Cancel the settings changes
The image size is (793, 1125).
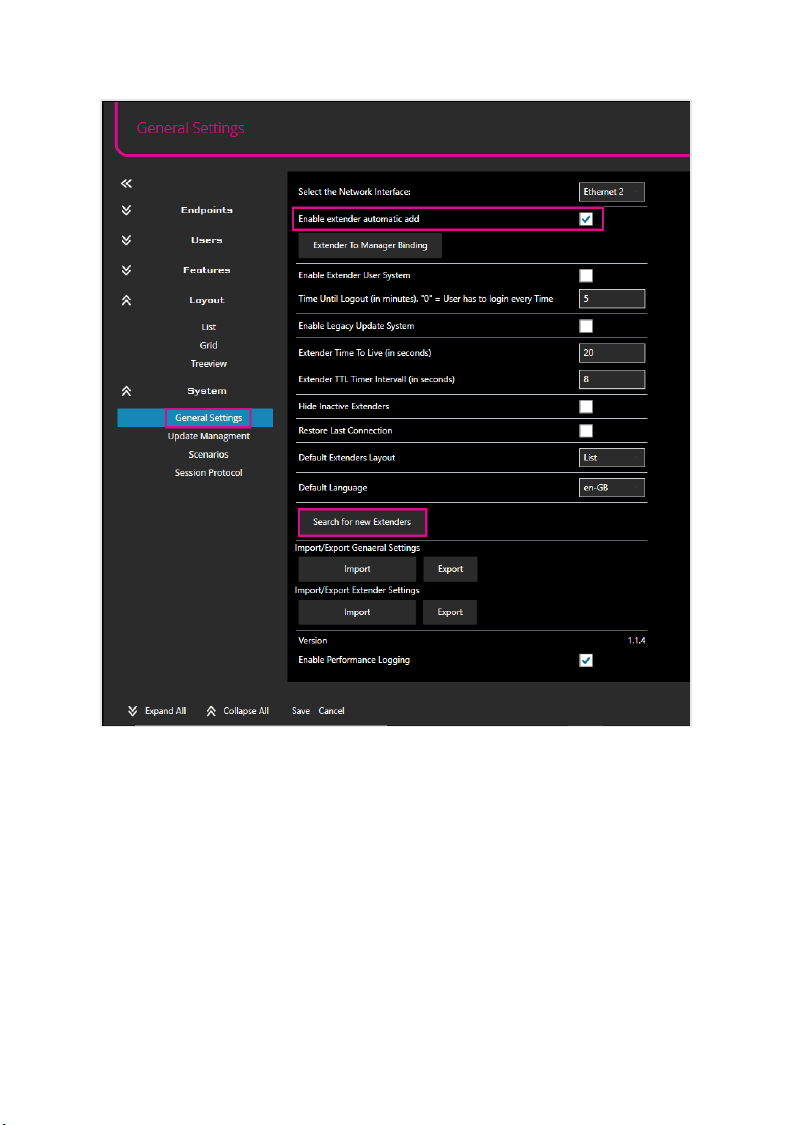[x=332, y=711]
